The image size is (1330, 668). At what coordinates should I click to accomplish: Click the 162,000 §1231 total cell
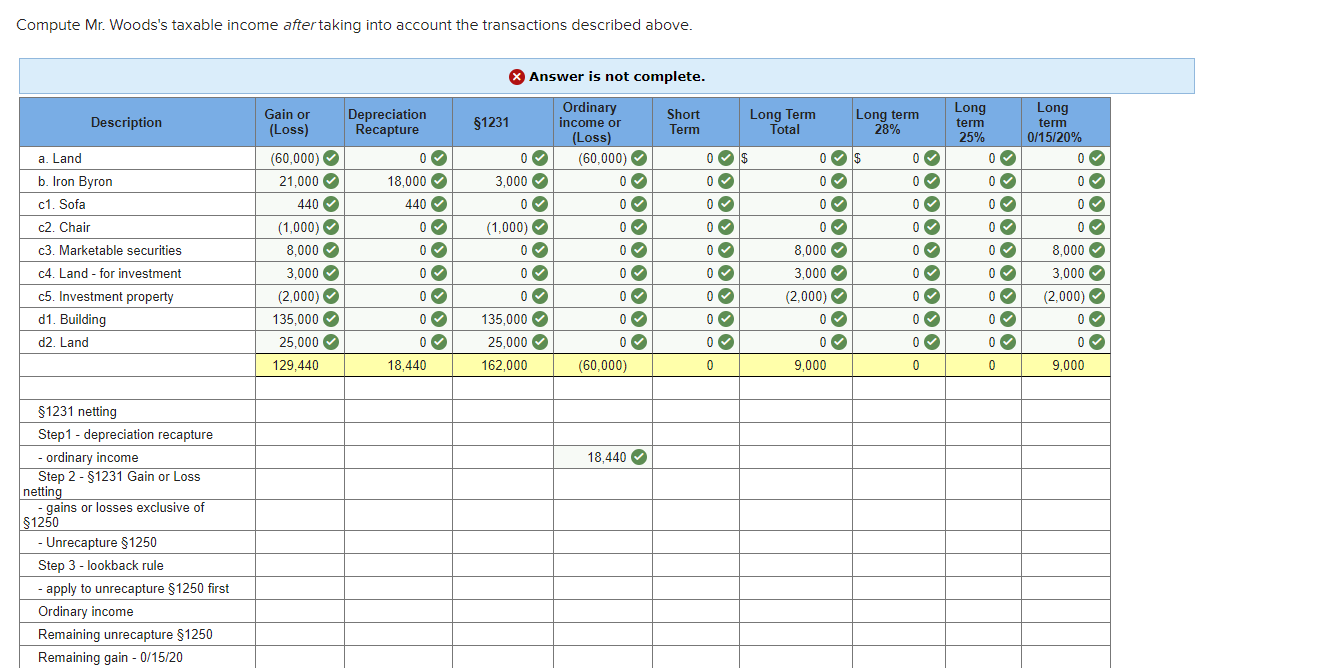pos(503,365)
